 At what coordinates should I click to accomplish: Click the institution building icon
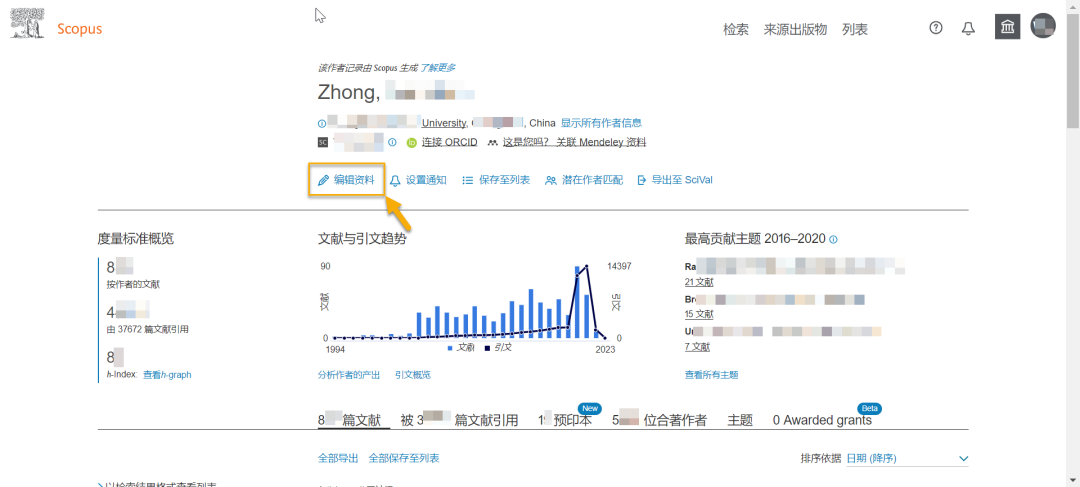pos(1008,27)
